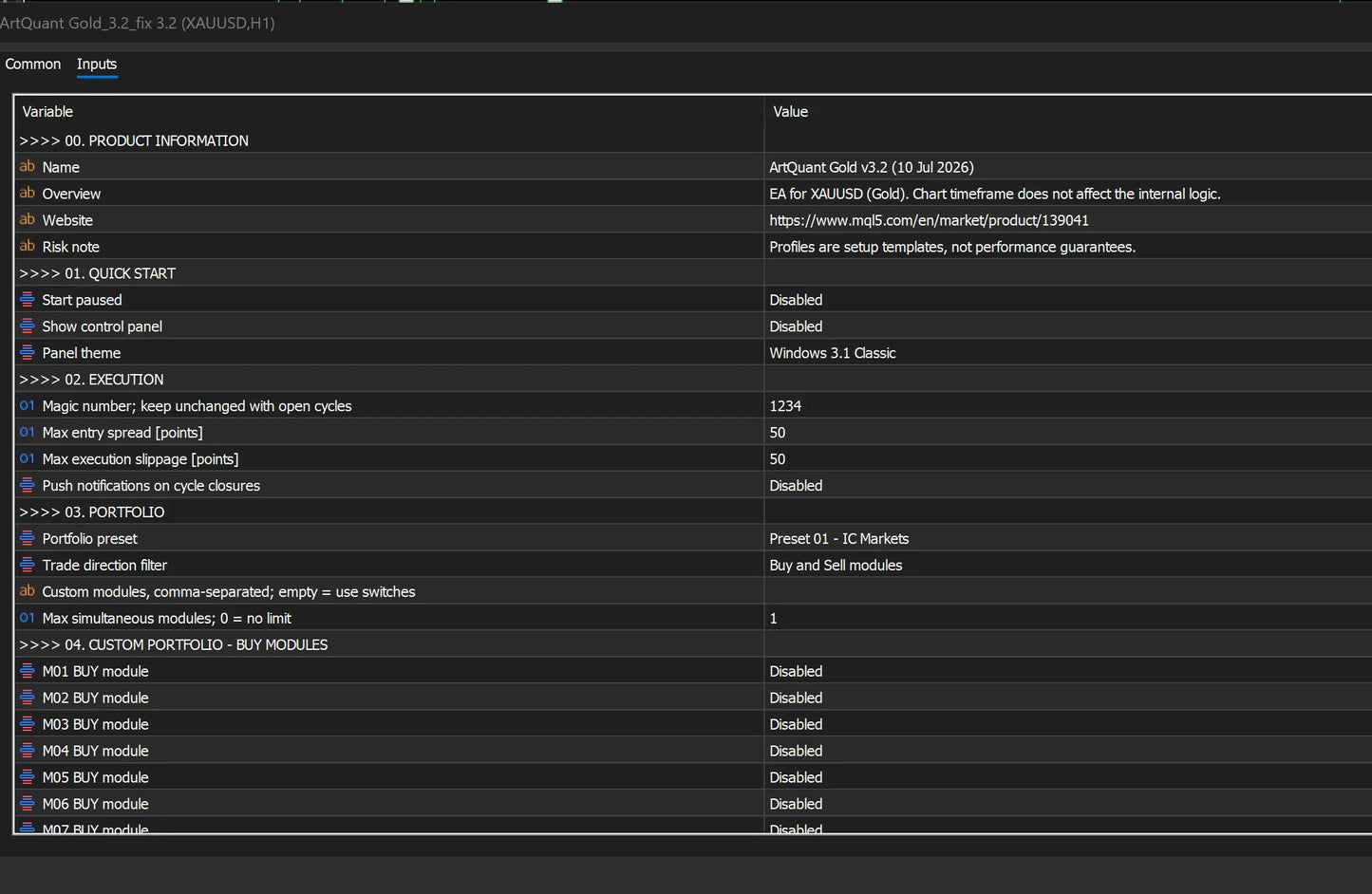Viewport: 1372px width, 894px height.
Task: Select the Inputs tab
Action: [97, 64]
